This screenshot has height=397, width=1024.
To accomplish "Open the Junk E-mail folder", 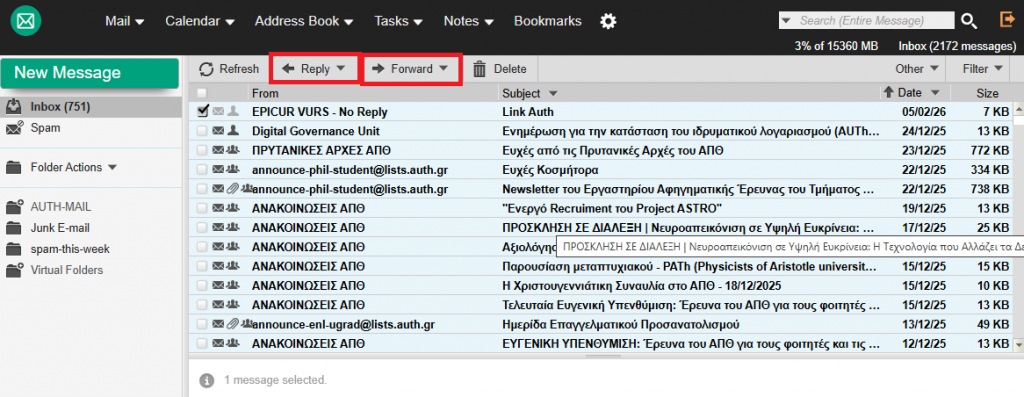I will (60, 229).
